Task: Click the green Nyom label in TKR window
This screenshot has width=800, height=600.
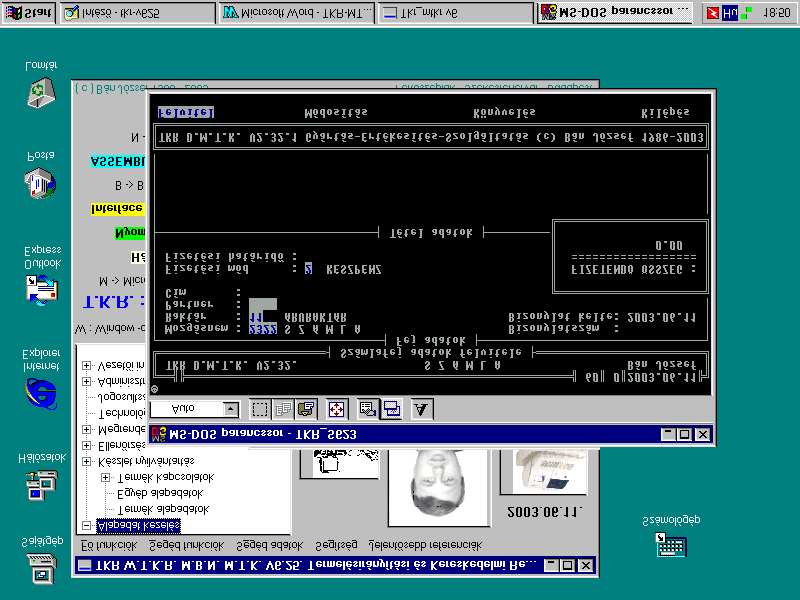Action: [x=130, y=233]
